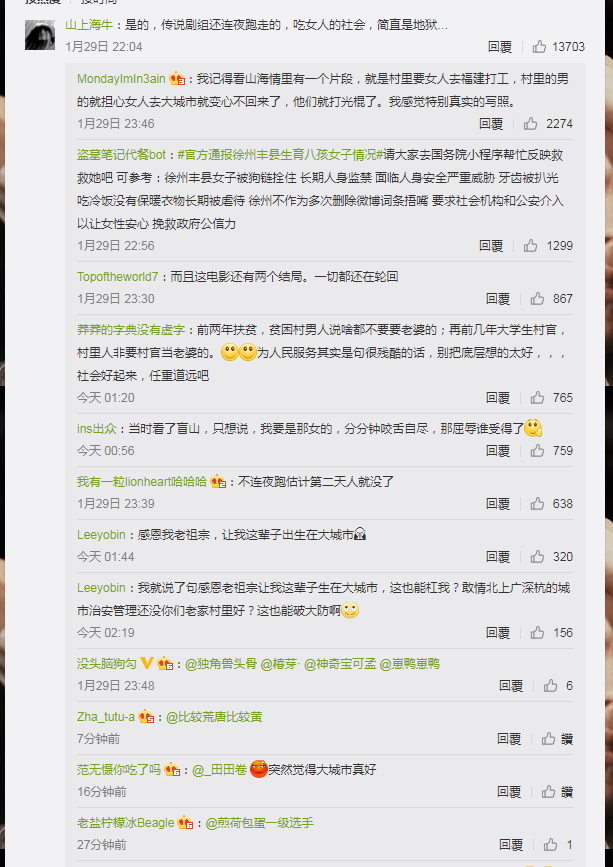Open the mention @独角兽头骨

pos(221,664)
